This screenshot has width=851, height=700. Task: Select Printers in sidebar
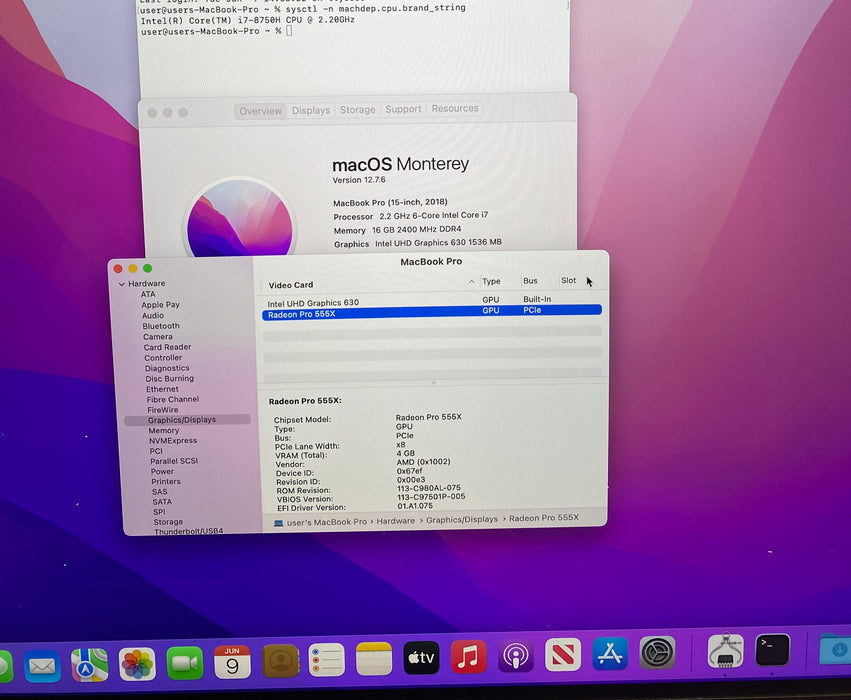[x=166, y=481]
